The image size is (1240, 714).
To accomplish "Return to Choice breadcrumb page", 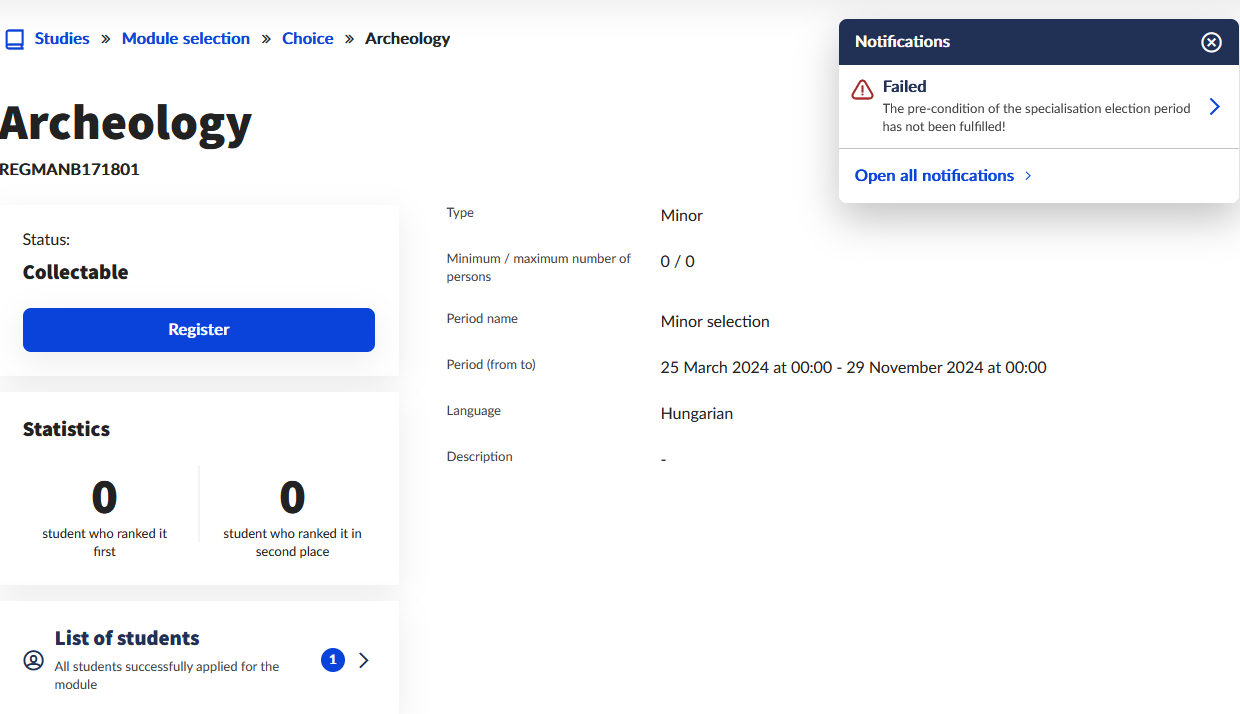I will 307,39.
